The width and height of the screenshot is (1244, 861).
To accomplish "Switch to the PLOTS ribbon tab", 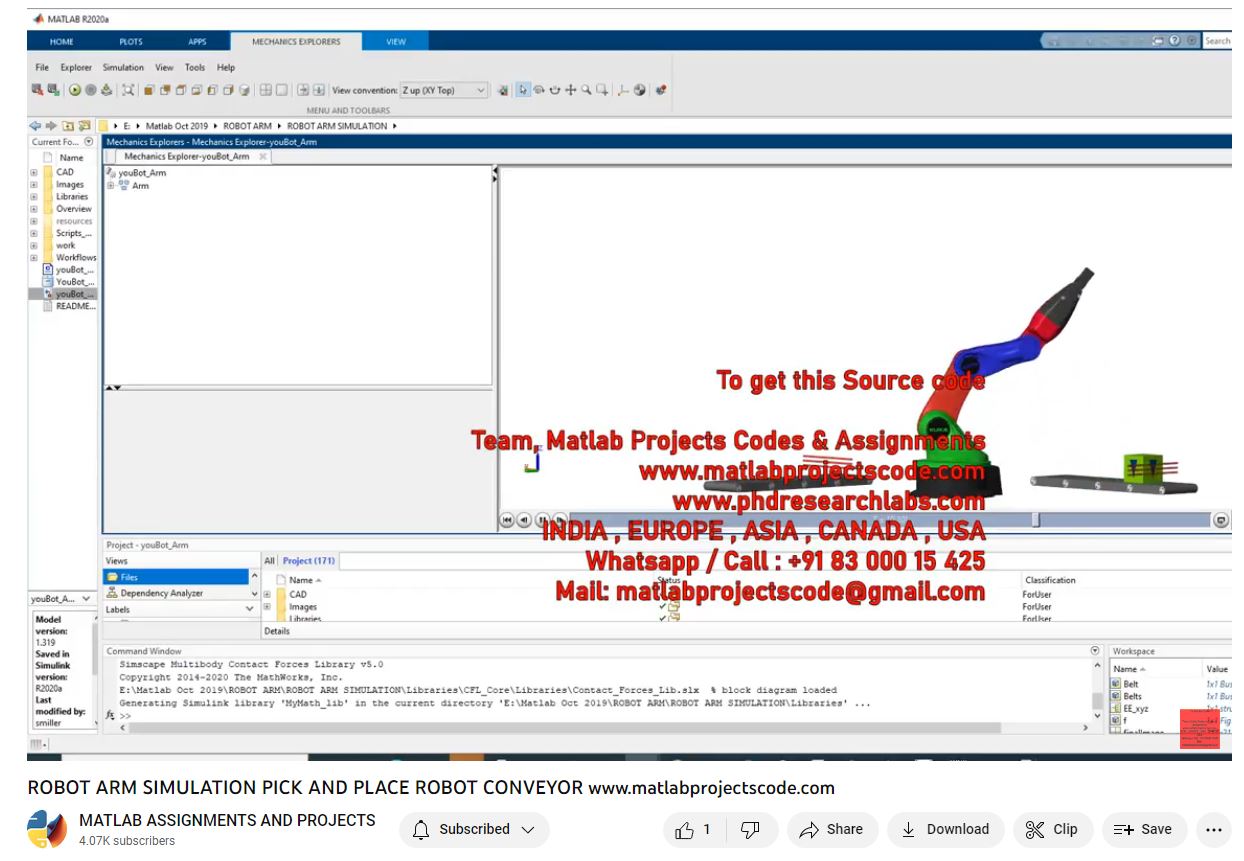I will tap(131, 42).
